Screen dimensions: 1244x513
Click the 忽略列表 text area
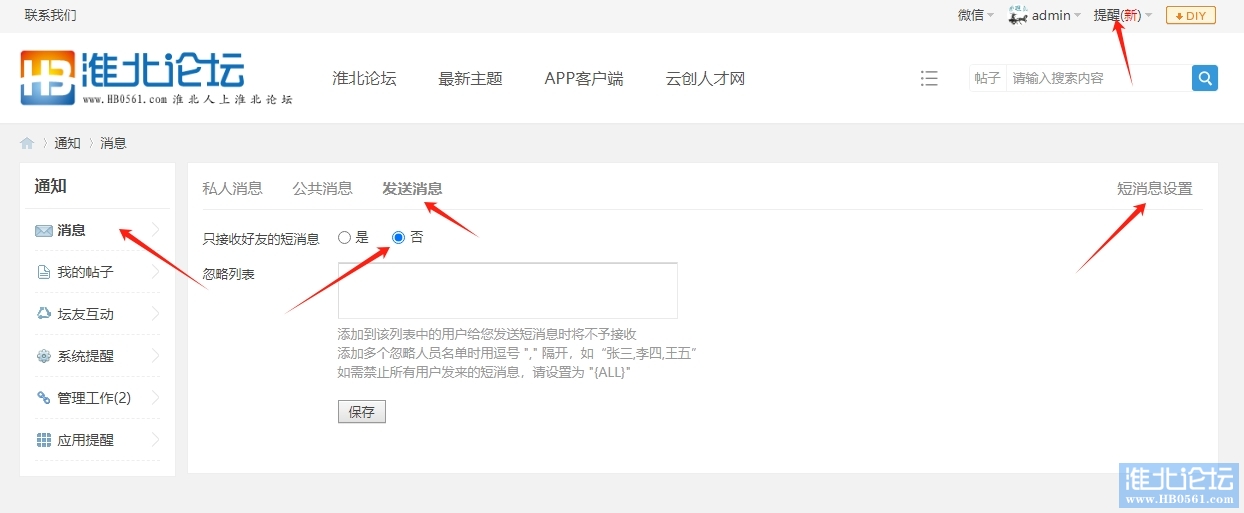(507, 290)
